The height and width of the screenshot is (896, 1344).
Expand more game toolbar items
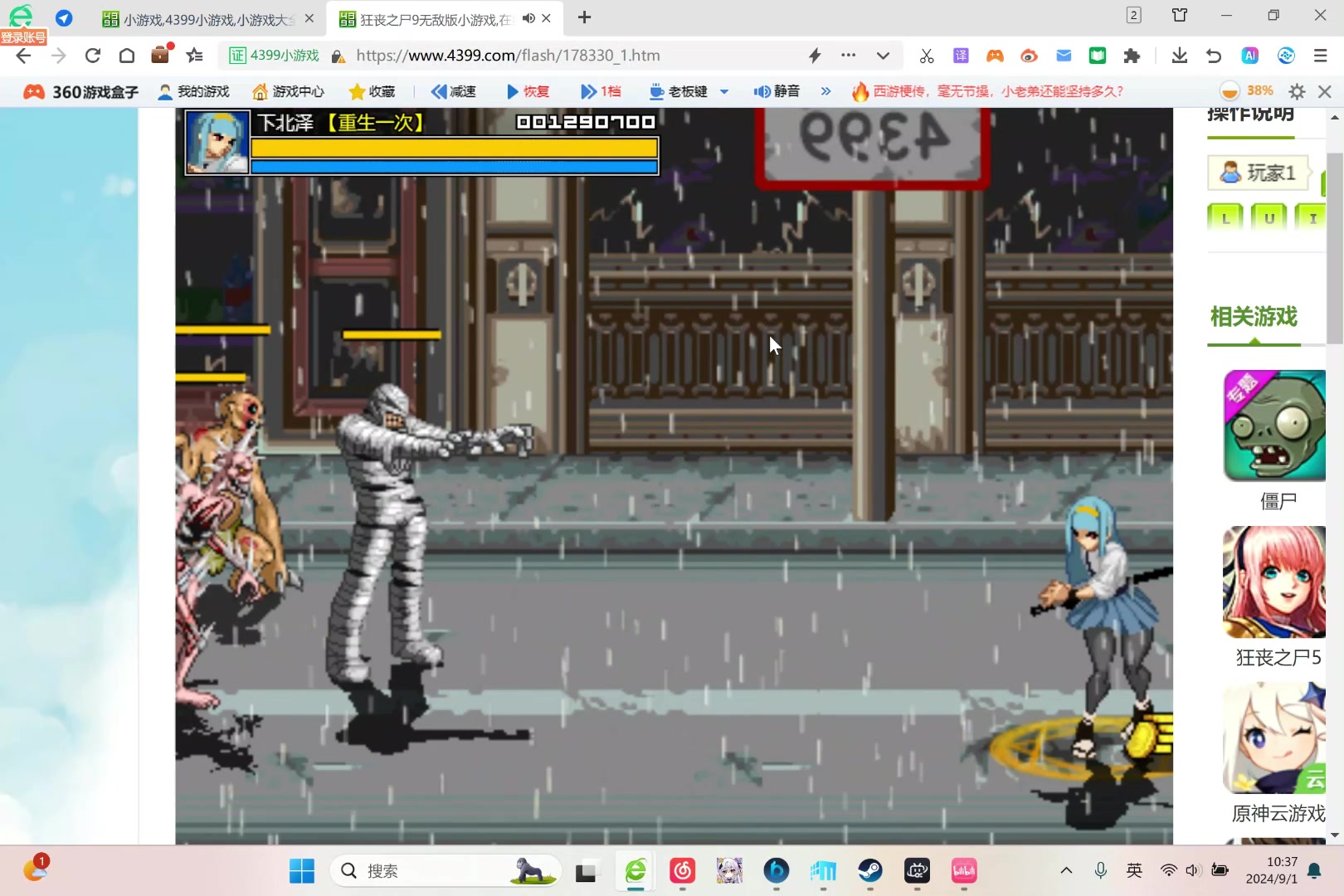point(825,91)
